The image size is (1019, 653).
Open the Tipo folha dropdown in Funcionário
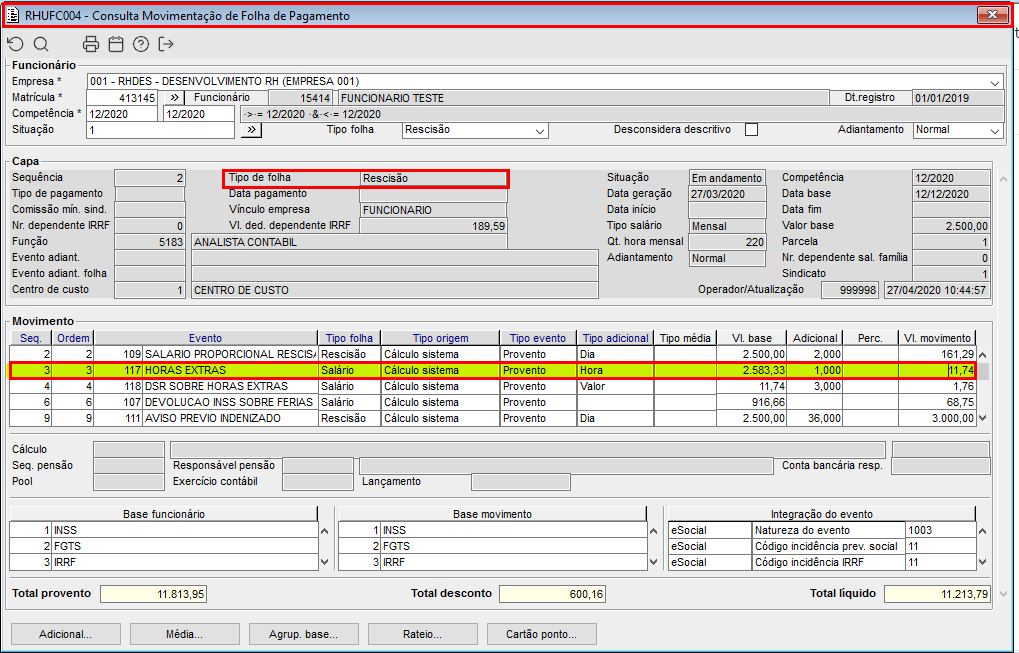[540, 131]
